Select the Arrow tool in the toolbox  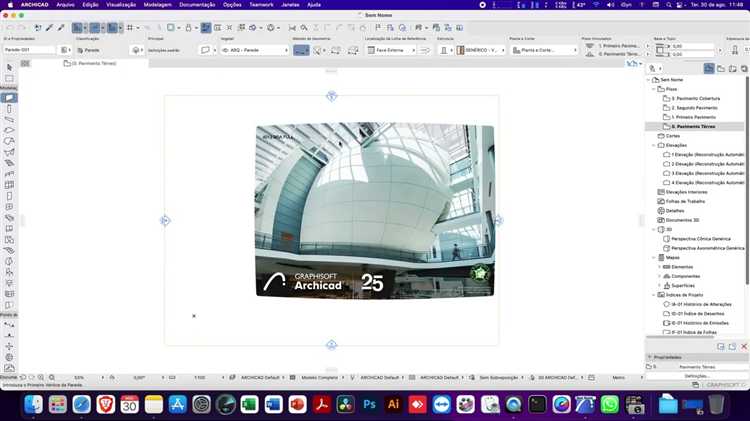tap(10, 67)
